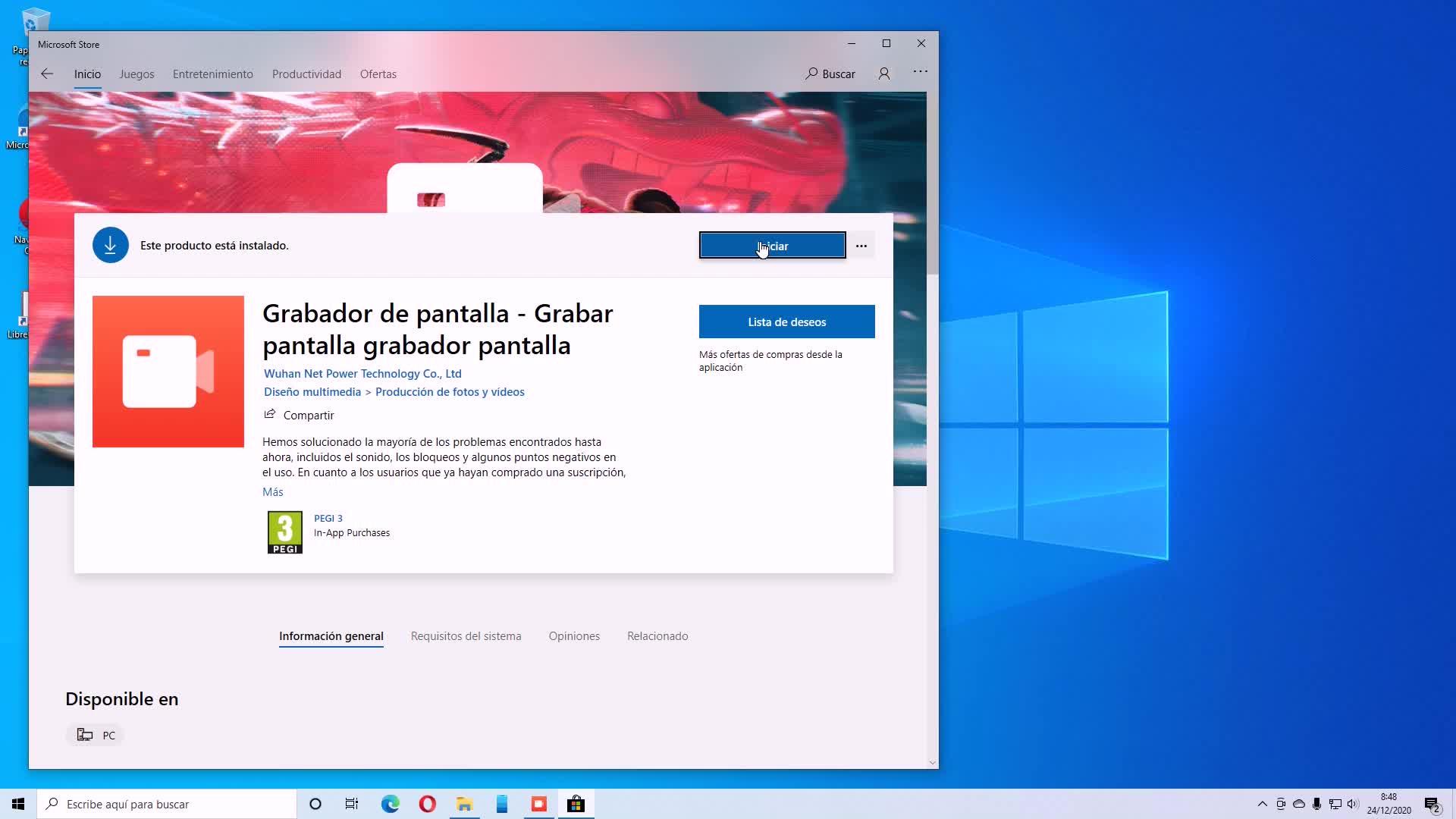Image resolution: width=1456 pixels, height=819 pixels.
Task: Click the Buscar search icon
Action: [x=812, y=74]
